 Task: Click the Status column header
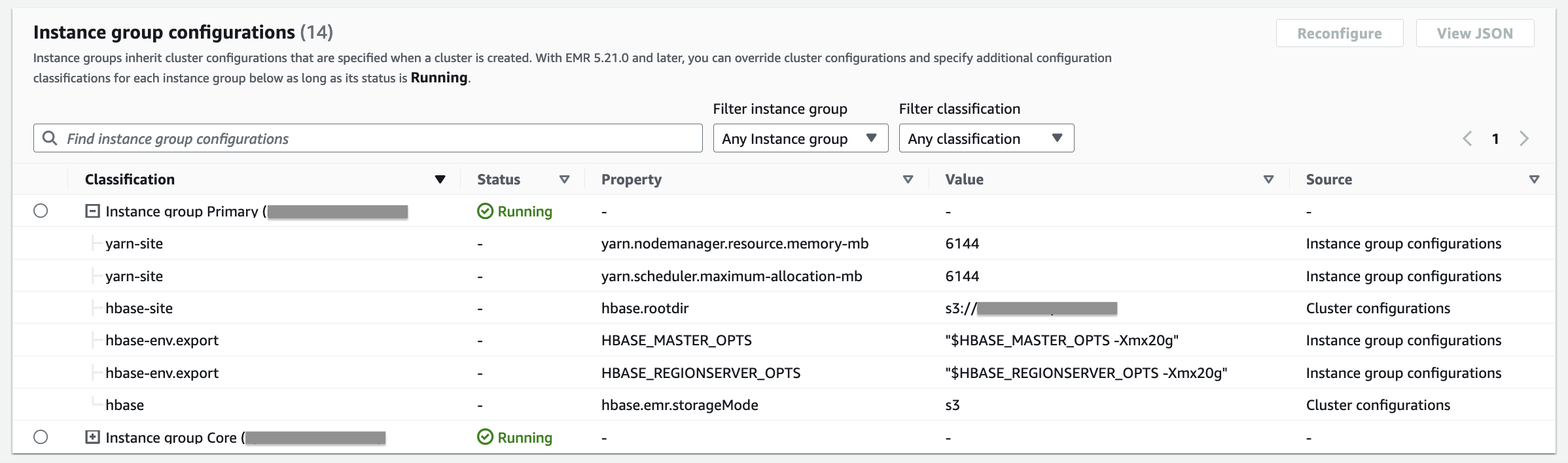(x=499, y=179)
